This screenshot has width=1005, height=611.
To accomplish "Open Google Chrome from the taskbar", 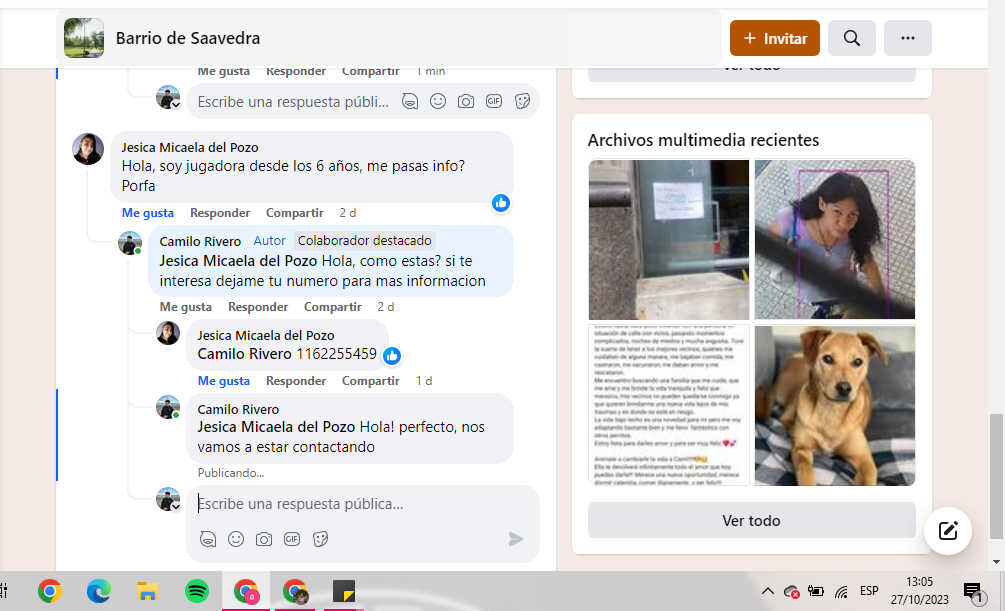I will pos(49,591).
